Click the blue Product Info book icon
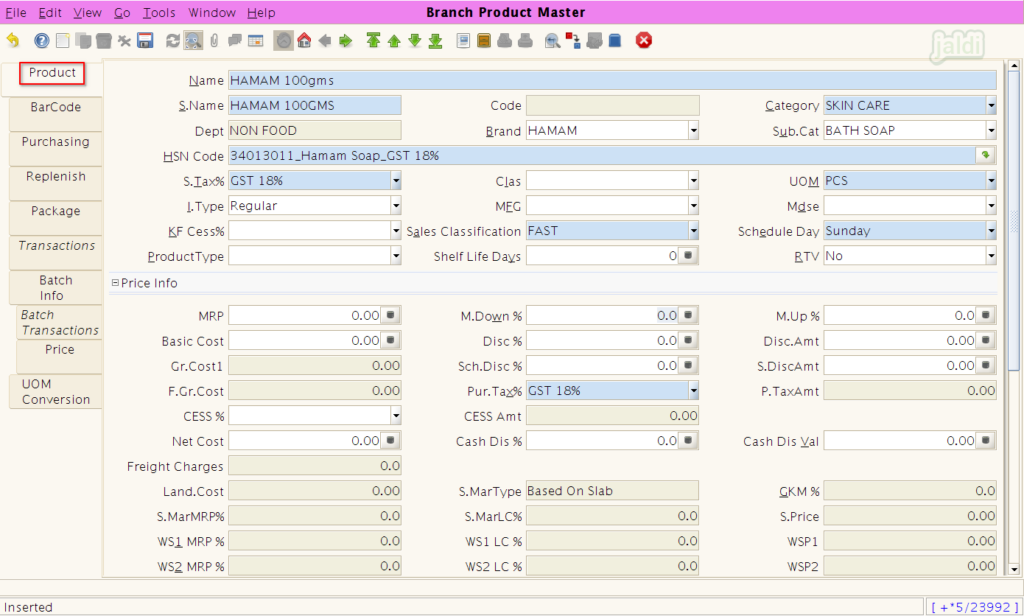 [x=615, y=41]
